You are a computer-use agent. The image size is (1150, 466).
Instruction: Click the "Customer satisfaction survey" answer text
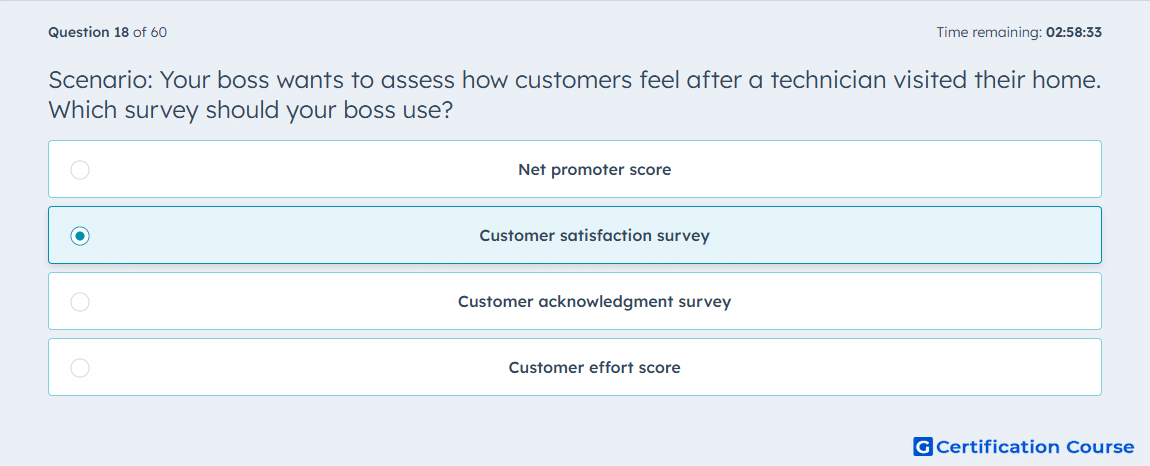[x=595, y=236]
